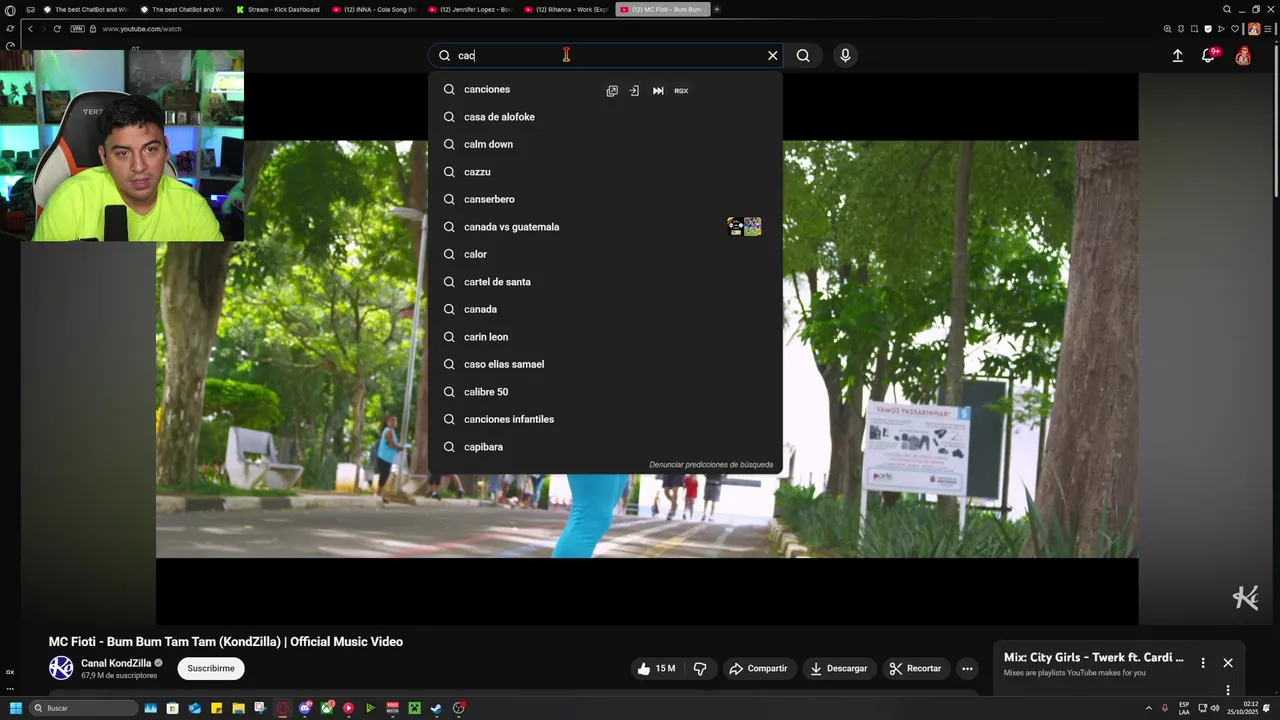The width and height of the screenshot is (1280, 720).
Task: Click thumbnail beside canada vs guatemala suggestion
Action: [x=744, y=227]
